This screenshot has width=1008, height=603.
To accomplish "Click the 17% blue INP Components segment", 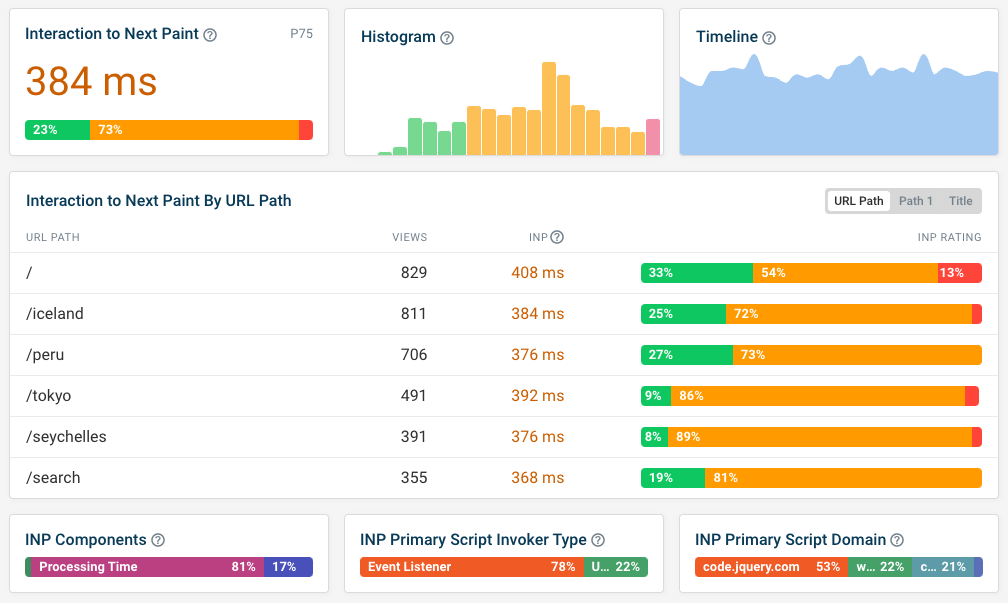I will click(288, 567).
